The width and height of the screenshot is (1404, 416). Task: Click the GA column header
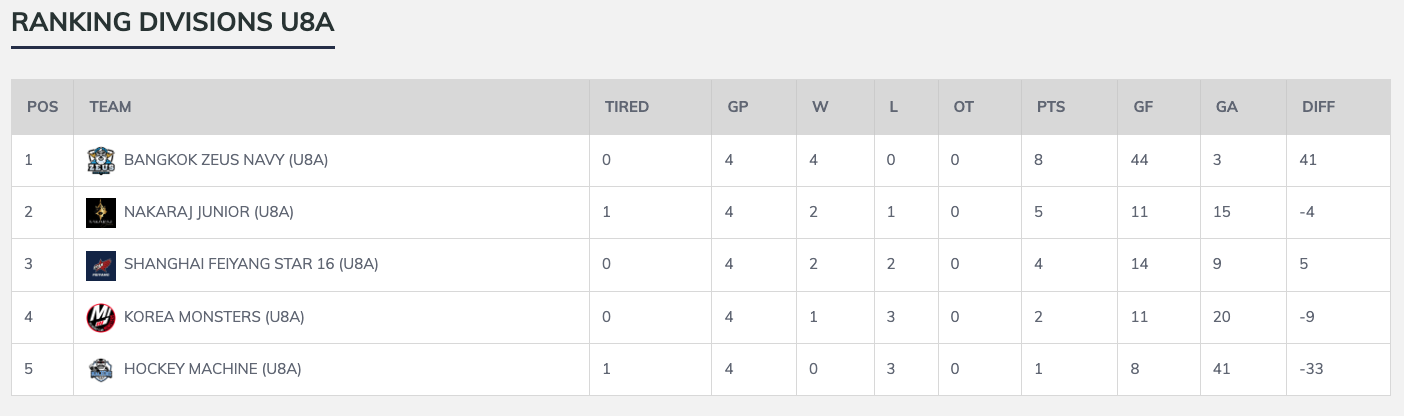click(1227, 107)
